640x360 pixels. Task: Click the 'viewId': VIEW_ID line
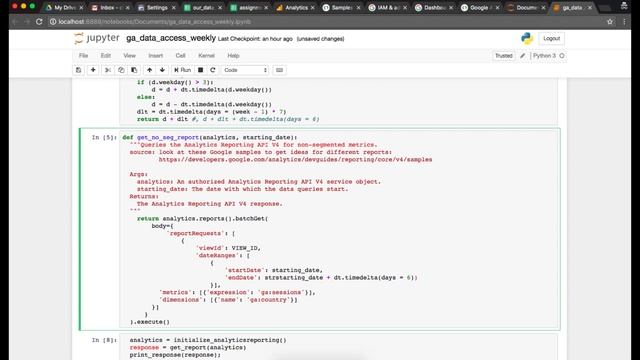[x=228, y=248]
